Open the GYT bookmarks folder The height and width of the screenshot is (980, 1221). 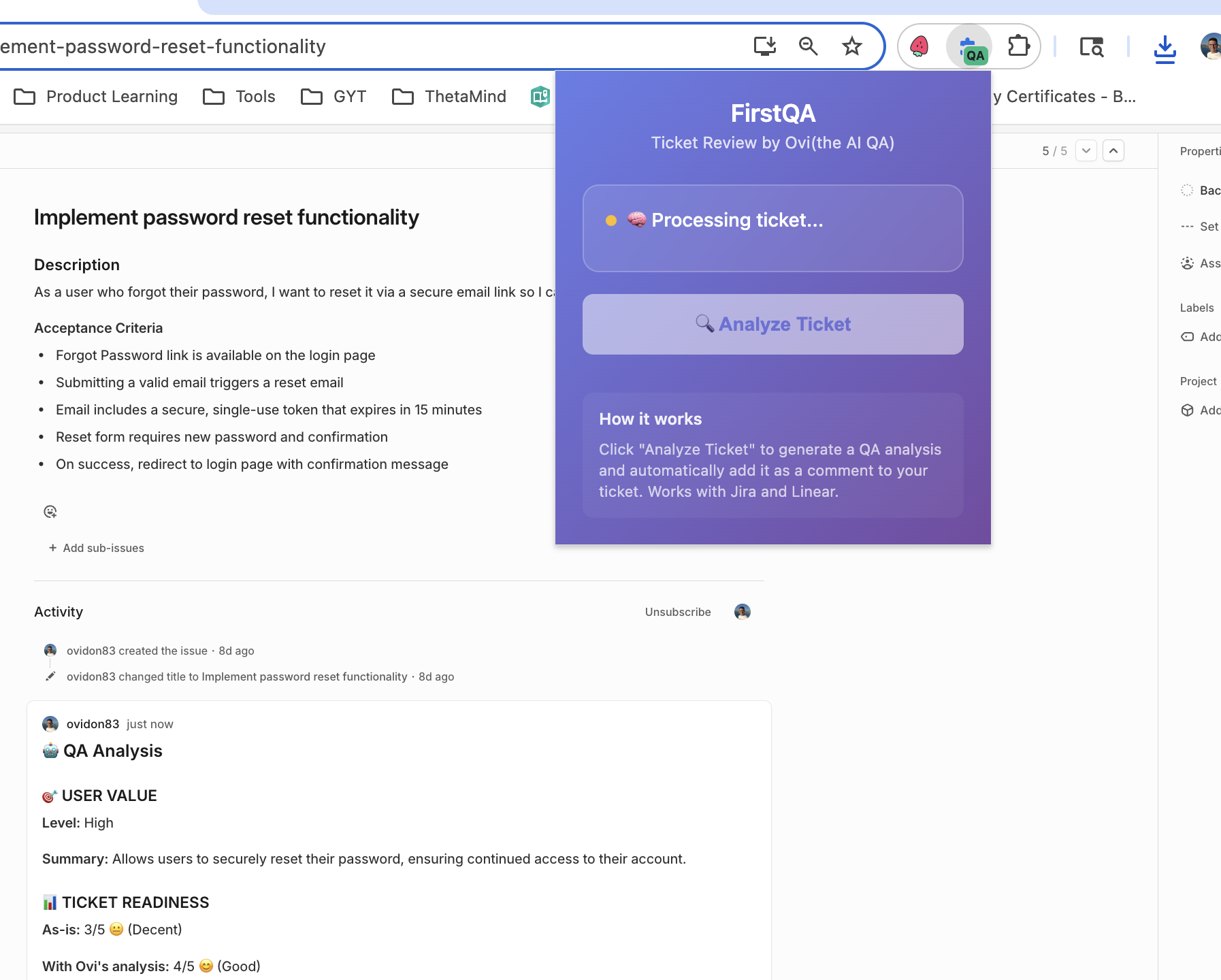click(334, 97)
